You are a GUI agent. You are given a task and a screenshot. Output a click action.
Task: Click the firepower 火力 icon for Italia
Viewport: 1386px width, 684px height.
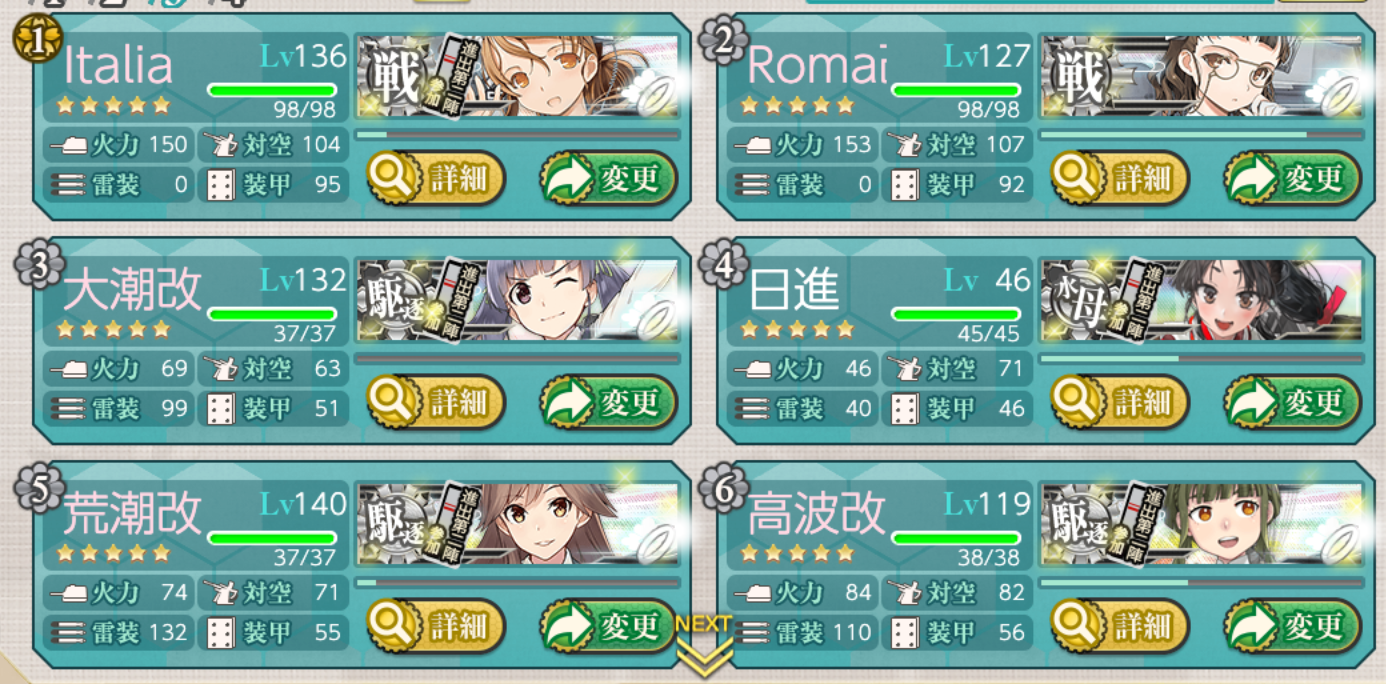click(x=68, y=145)
